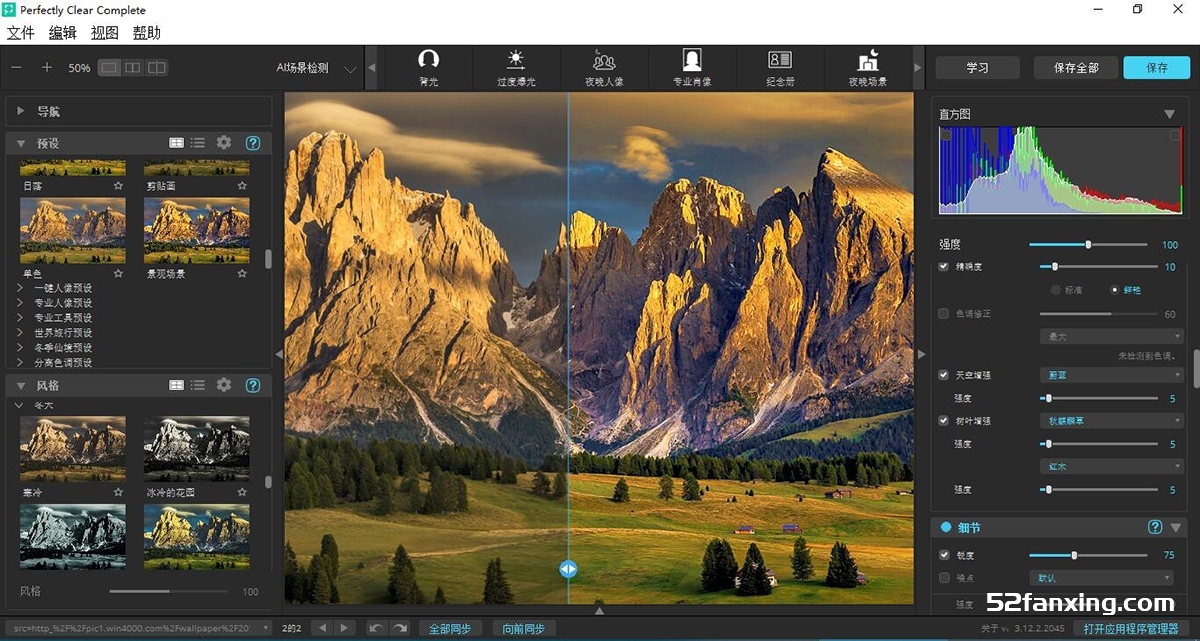The image size is (1200, 641).
Task: Favorite the 景观场景 preset star
Action: 242,273
